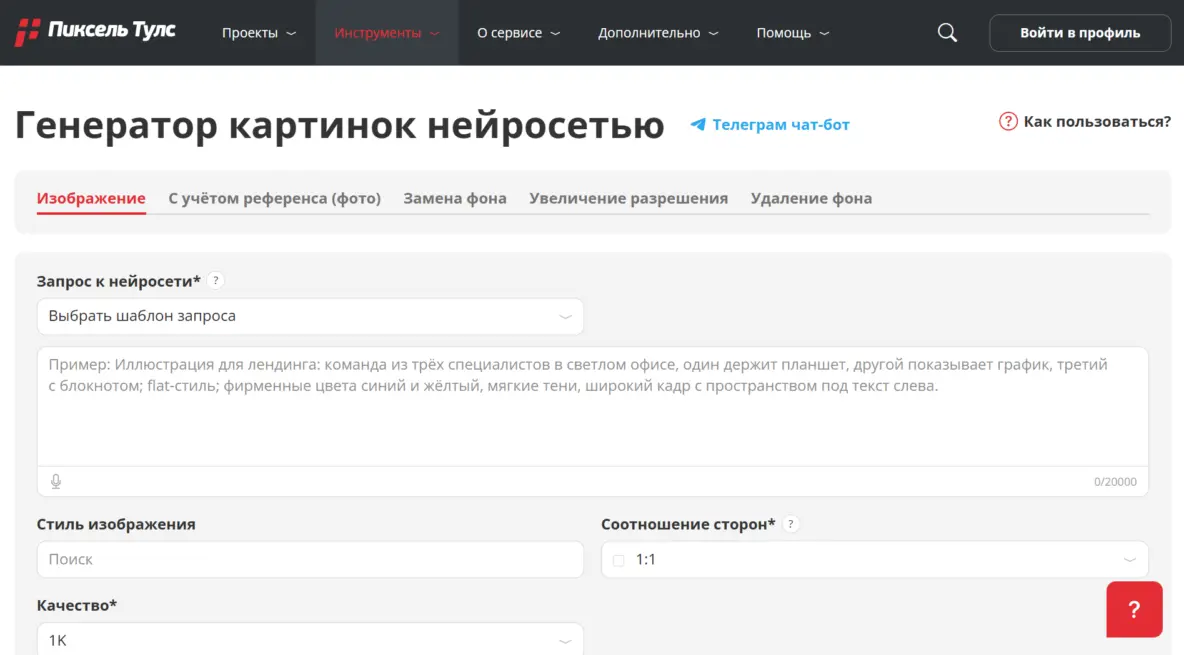Expand the О сервисе menu
This screenshot has width=1184, height=655.
pos(518,33)
